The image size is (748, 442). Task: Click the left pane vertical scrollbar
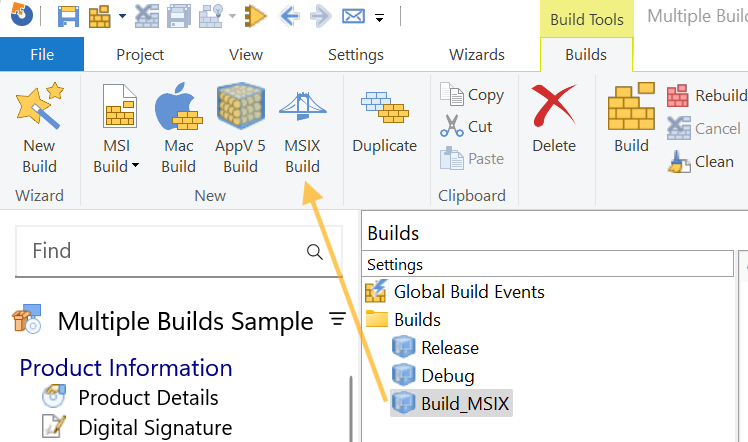352,408
